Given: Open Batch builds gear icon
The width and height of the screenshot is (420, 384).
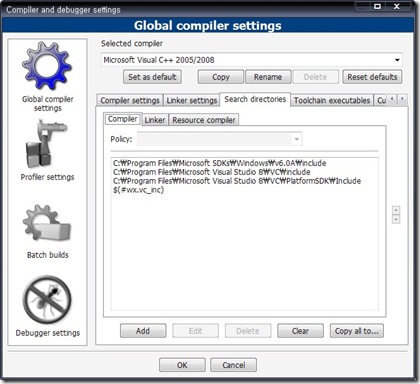Looking at the screenshot, I should pyautogui.click(x=47, y=223).
